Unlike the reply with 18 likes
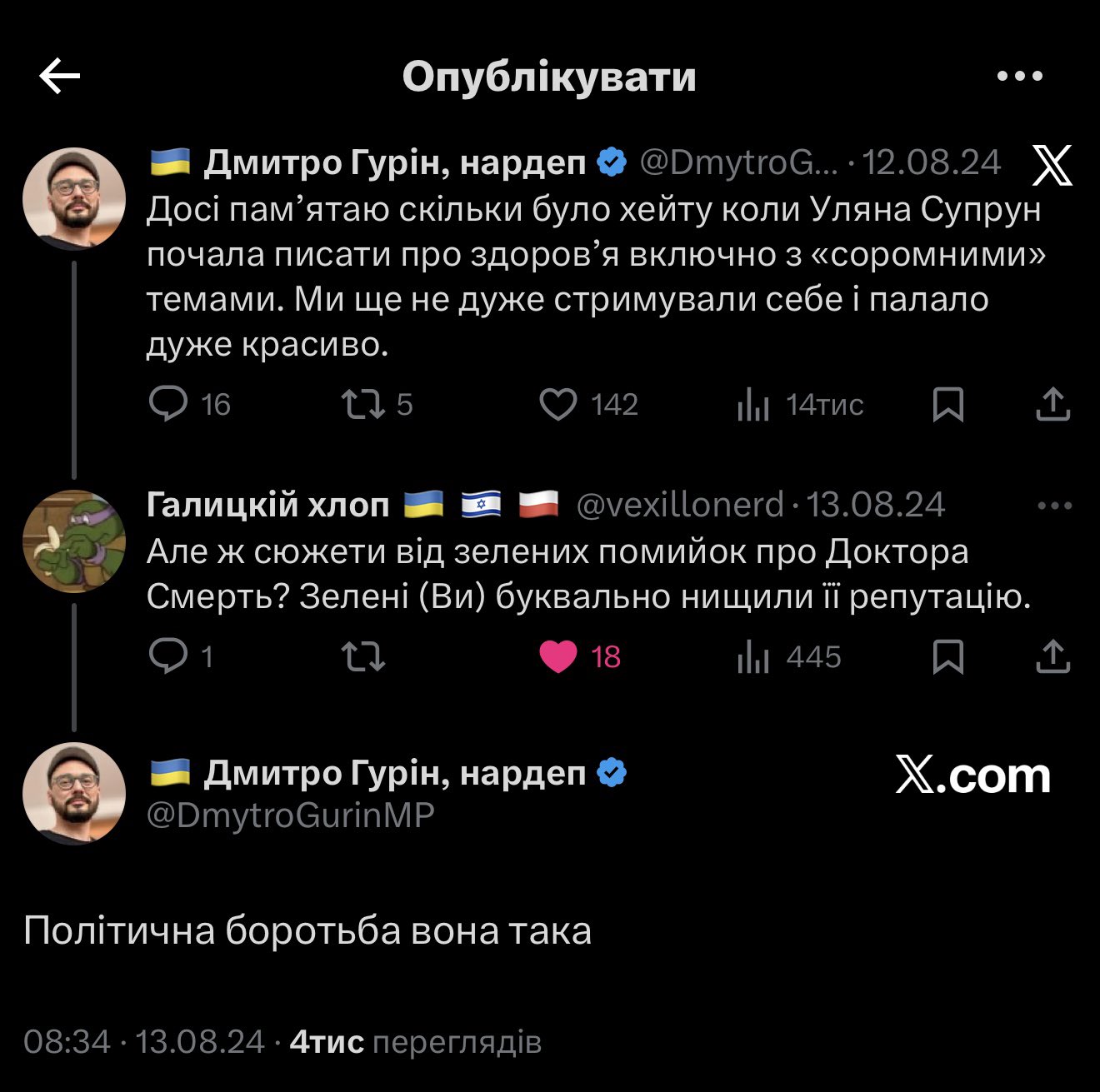Viewport: 1100px width, 1092px height. [558, 656]
